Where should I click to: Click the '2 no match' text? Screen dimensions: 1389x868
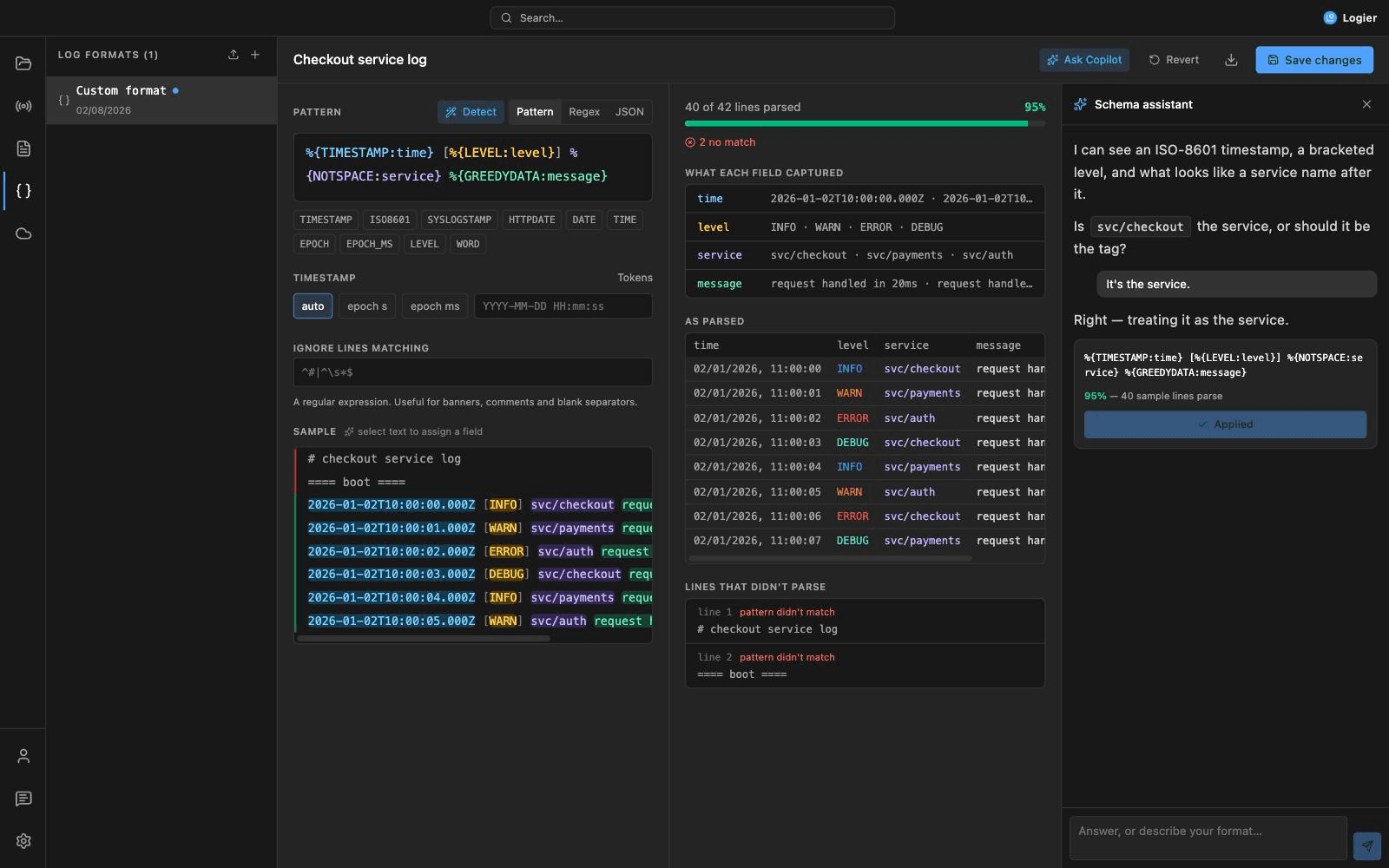tap(727, 142)
